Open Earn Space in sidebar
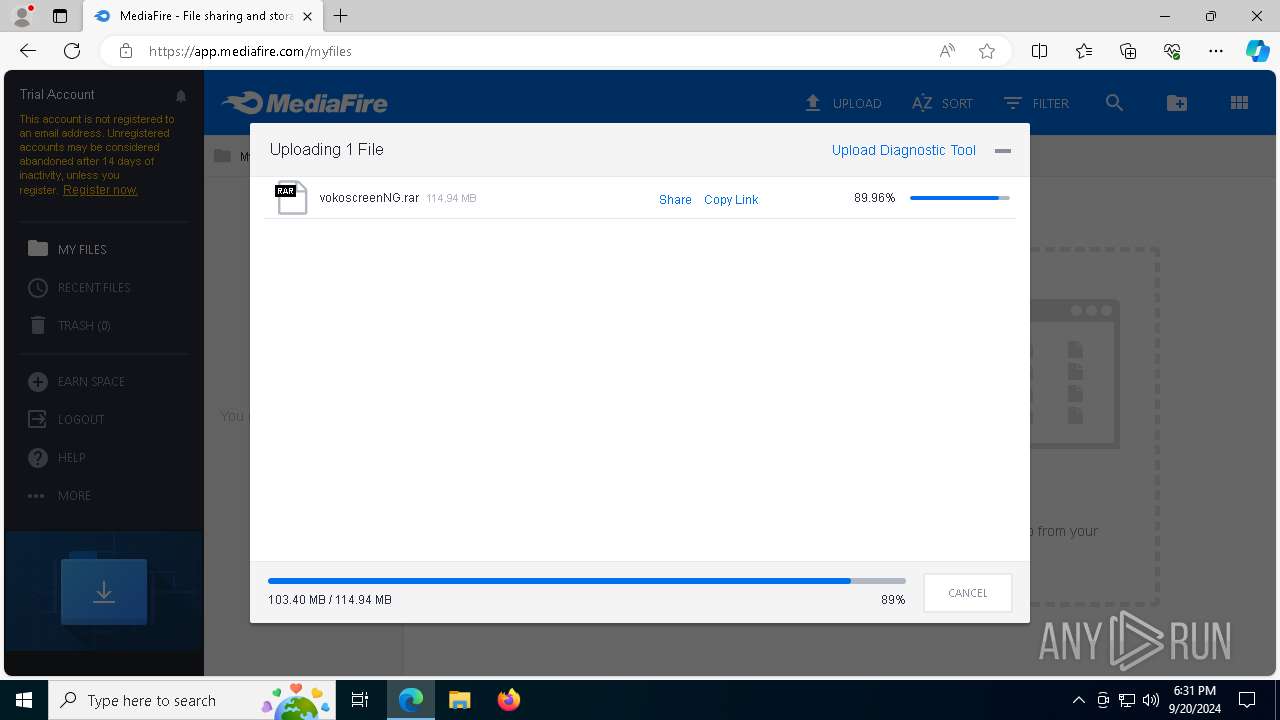This screenshot has width=1280, height=720. click(76, 381)
